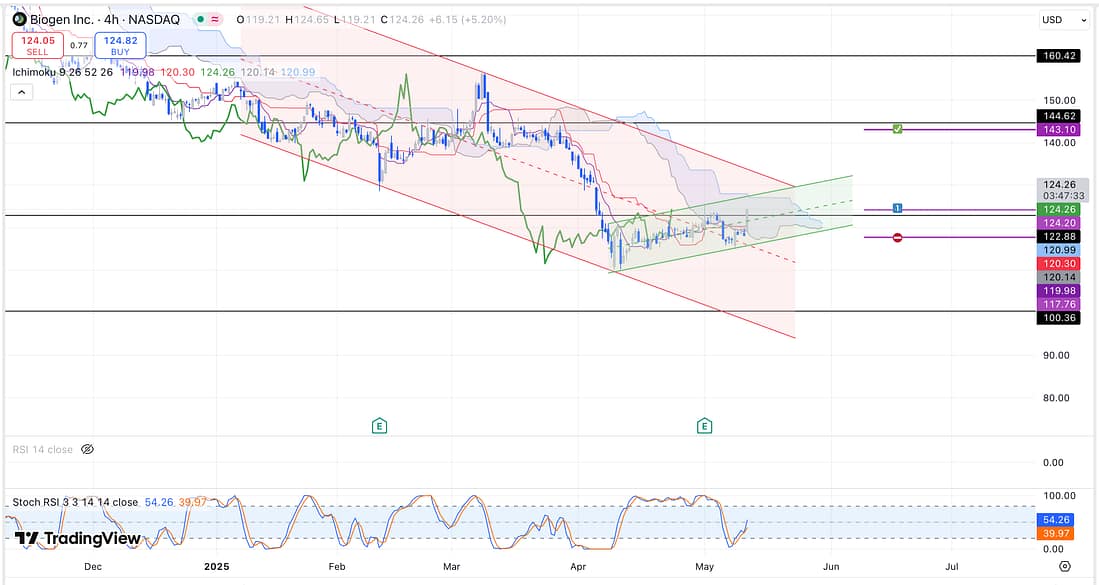Collapse the indicator legend with the chevron

pos(21,92)
